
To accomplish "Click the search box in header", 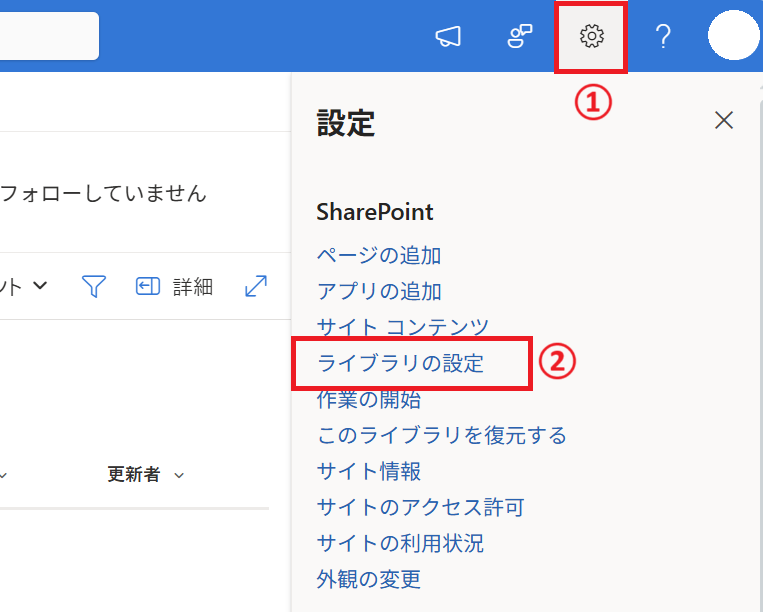I will pyautogui.click(x=49, y=36).
